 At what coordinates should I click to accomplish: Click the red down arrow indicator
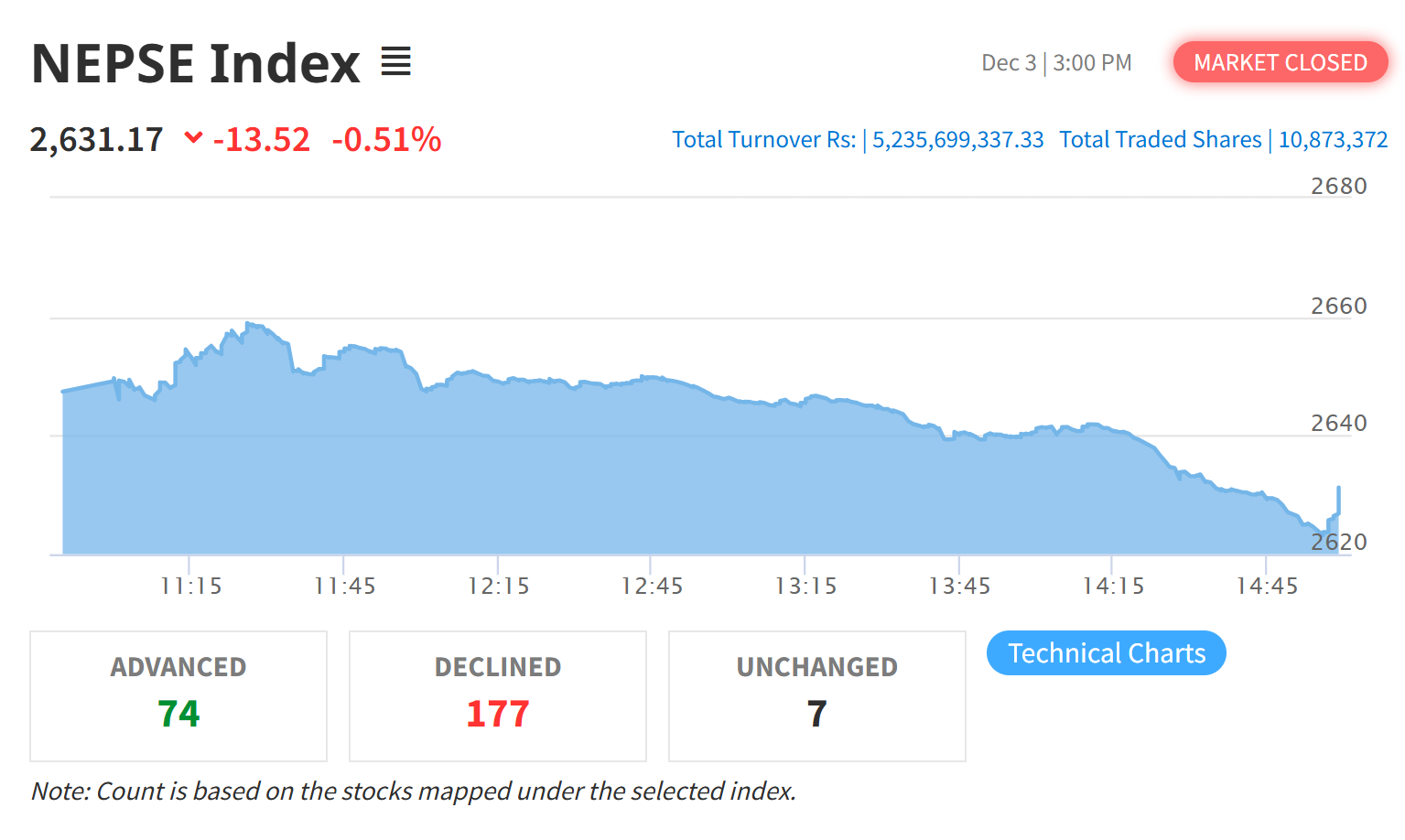point(193,138)
